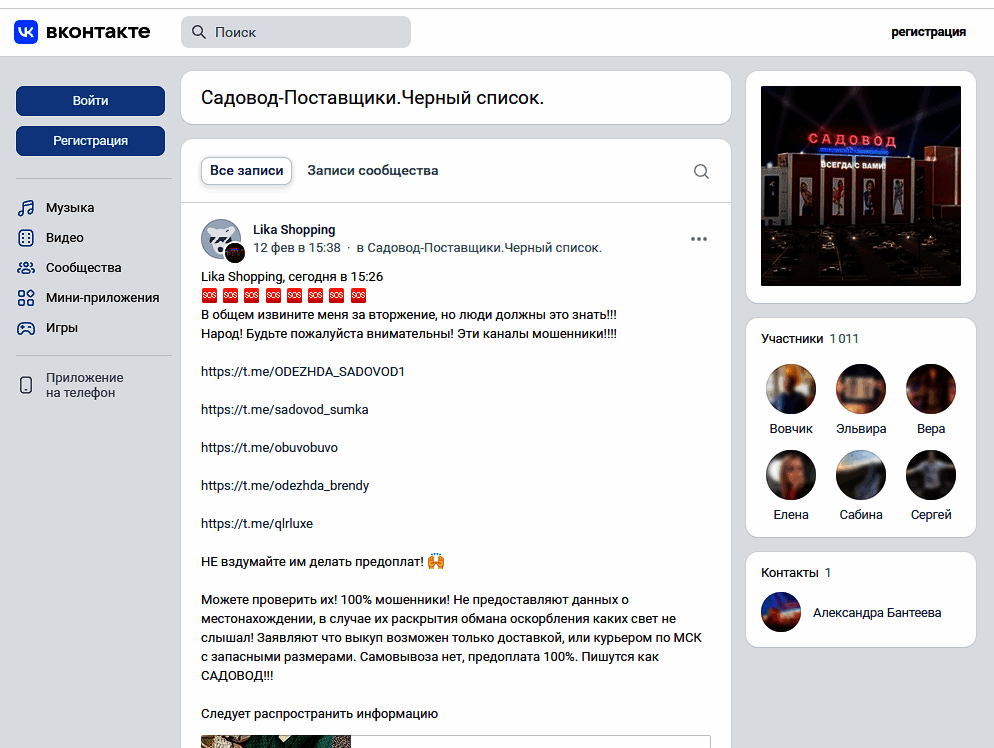Click member Сабина avatar
This screenshot has width=994, height=748.
pyautogui.click(x=861, y=475)
